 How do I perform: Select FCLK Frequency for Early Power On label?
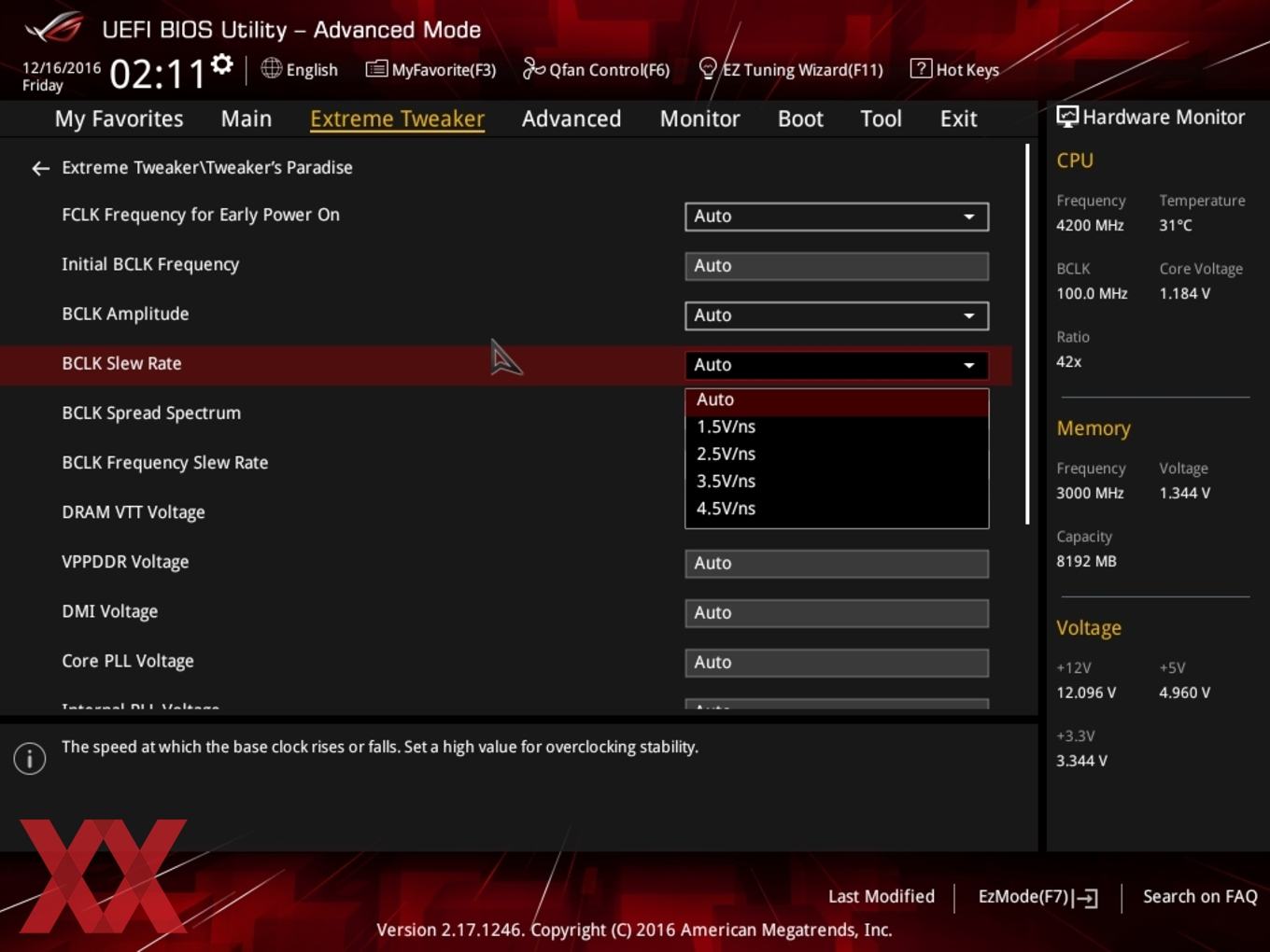[x=201, y=215]
